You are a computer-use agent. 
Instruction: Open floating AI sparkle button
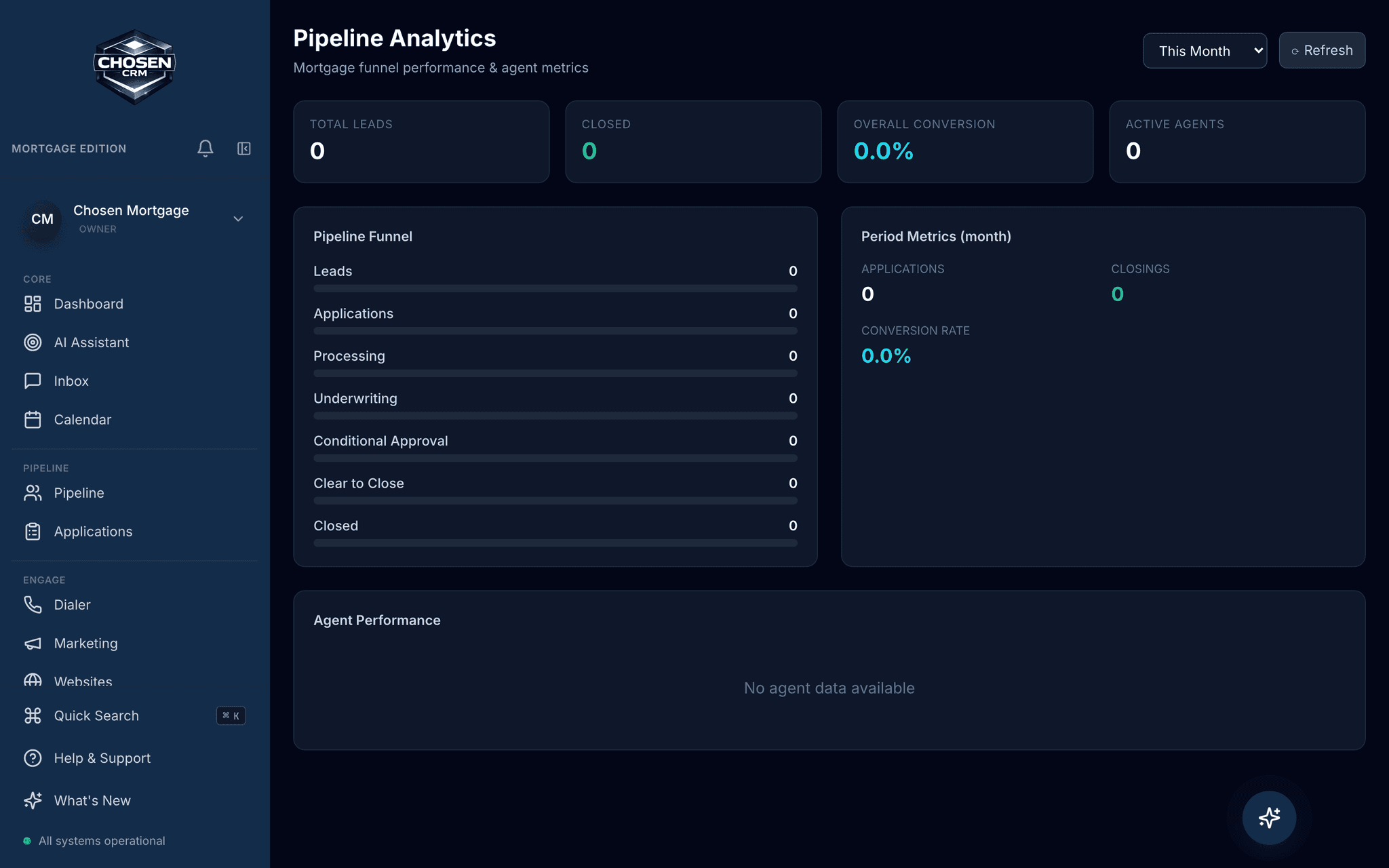[x=1269, y=818]
